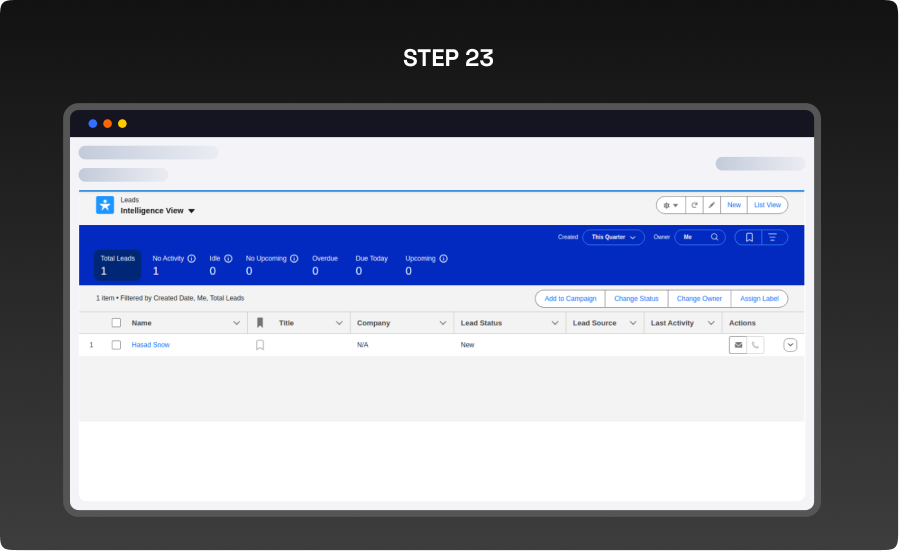Click the phone call icon for Hasad Snow
899x551 pixels.
point(755,345)
